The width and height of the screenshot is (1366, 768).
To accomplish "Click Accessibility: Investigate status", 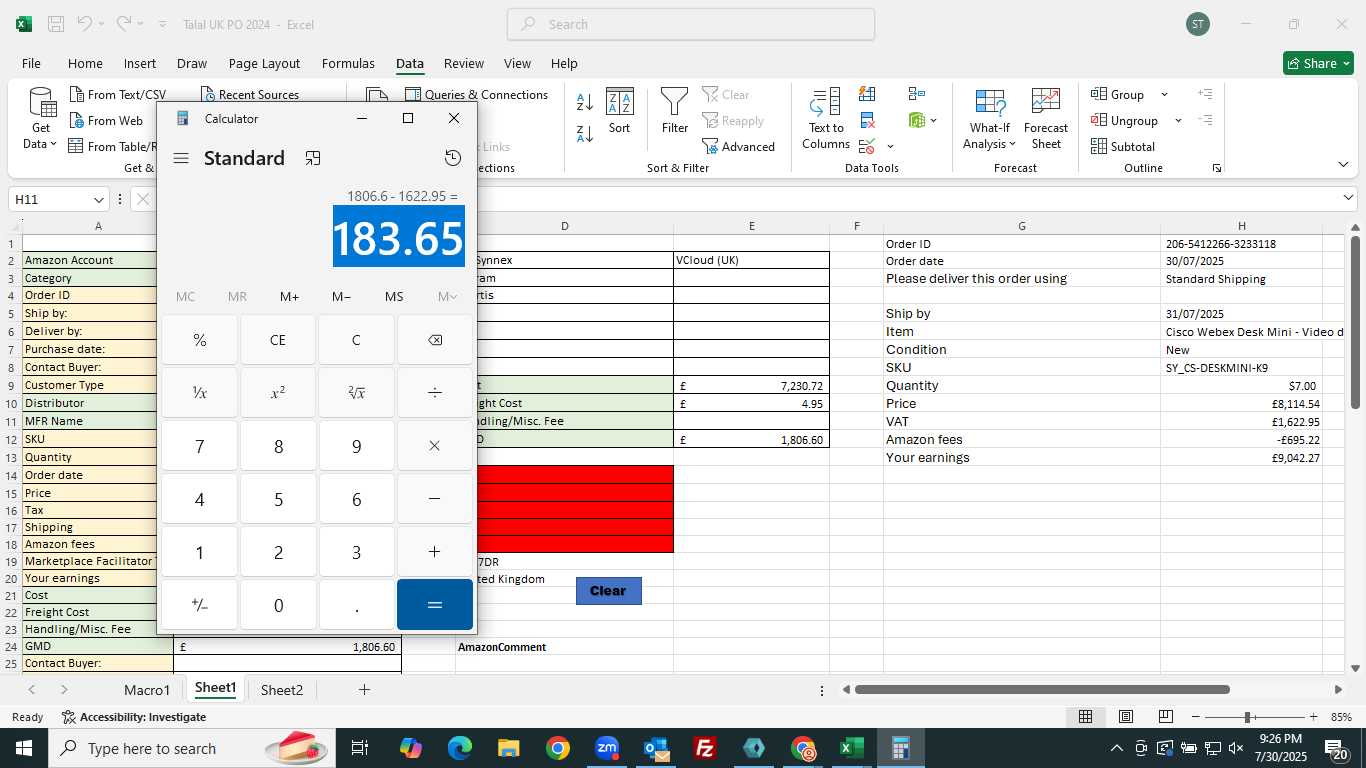I will pos(134,717).
